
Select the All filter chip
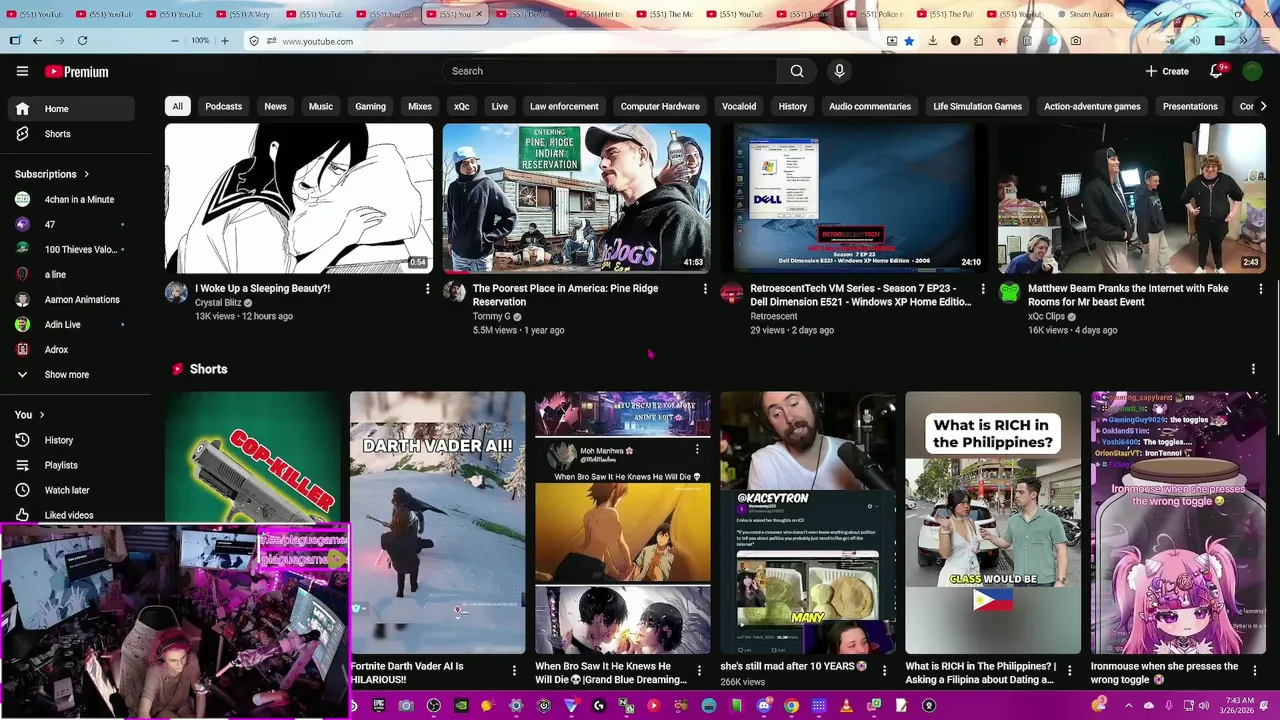tap(177, 106)
